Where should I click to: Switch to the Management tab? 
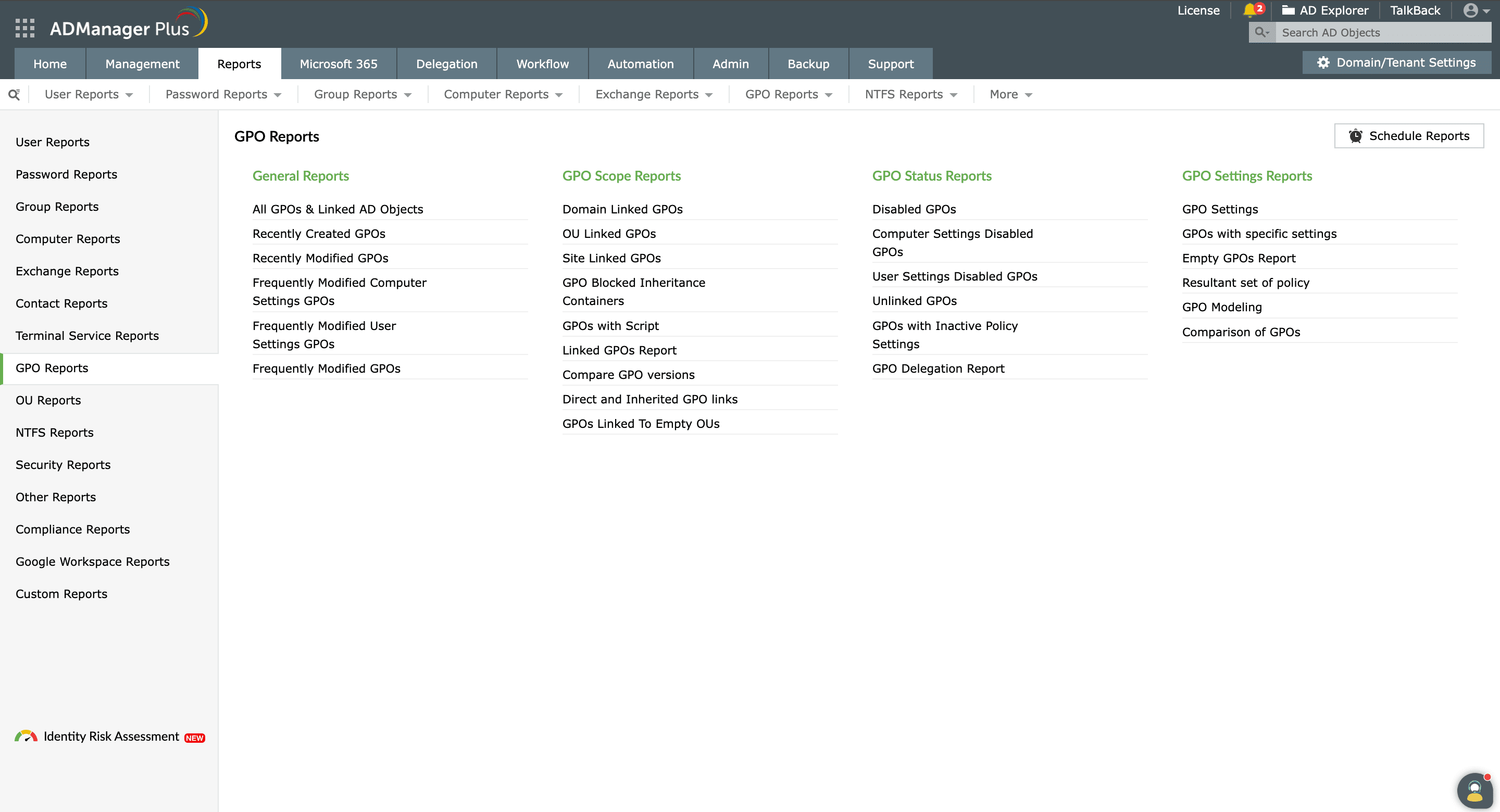142,64
